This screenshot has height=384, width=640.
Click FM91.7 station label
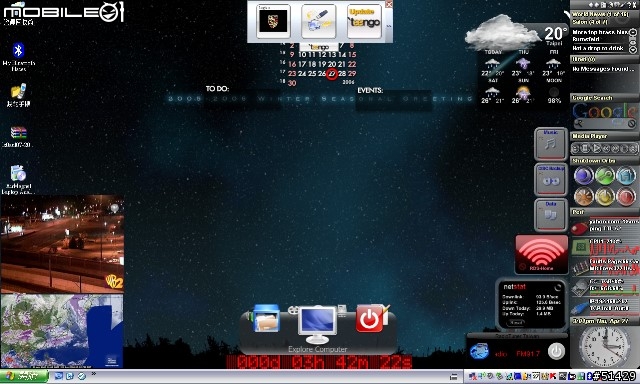coord(528,354)
